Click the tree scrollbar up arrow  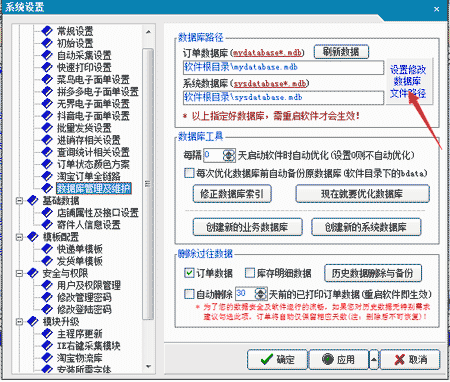coord(148,32)
